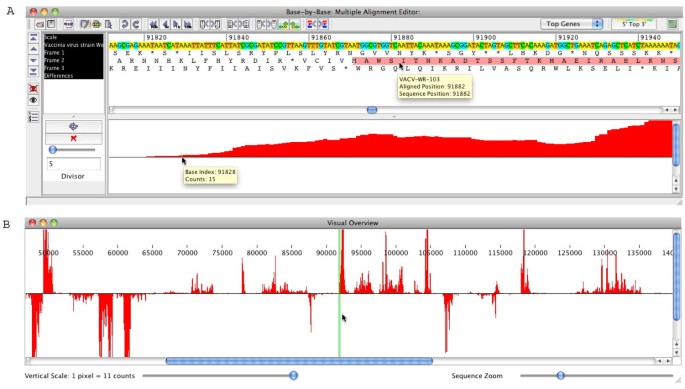The height and width of the screenshot is (389, 685).
Task: Adjust the Vertical Scale slider knob
Action: [294, 375]
